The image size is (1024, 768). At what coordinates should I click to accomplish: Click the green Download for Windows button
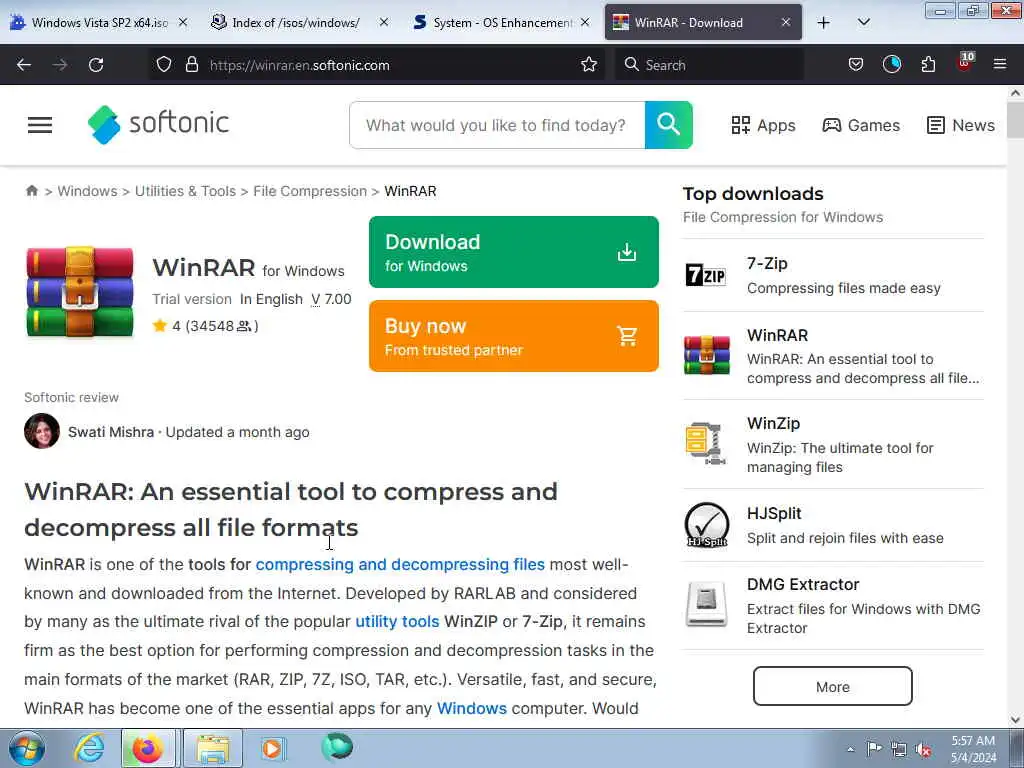coord(513,252)
